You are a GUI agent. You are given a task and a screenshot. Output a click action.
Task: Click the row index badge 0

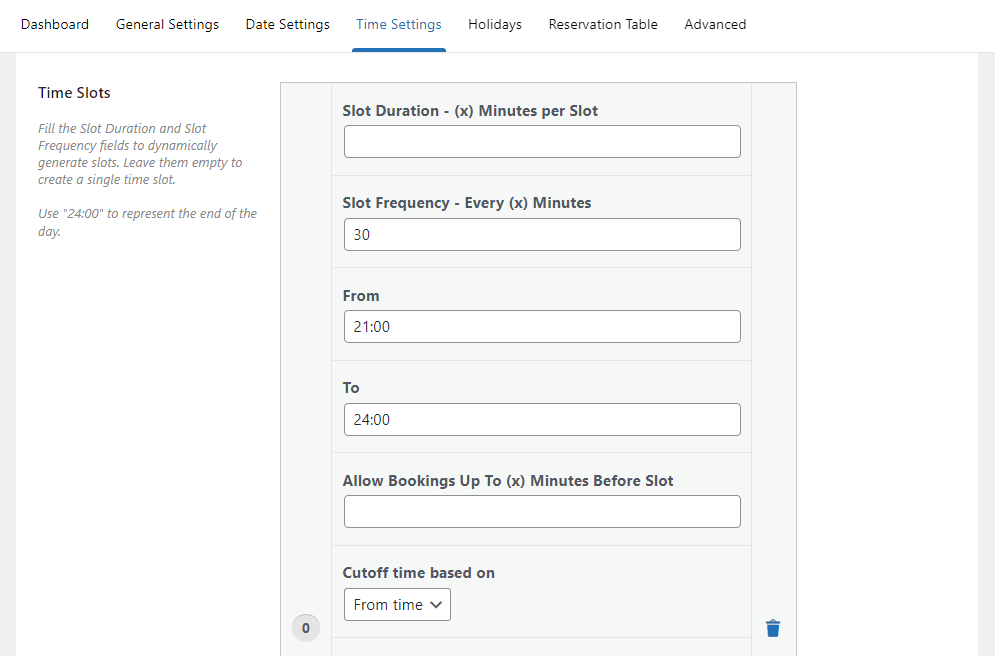pyautogui.click(x=306, y=628)
